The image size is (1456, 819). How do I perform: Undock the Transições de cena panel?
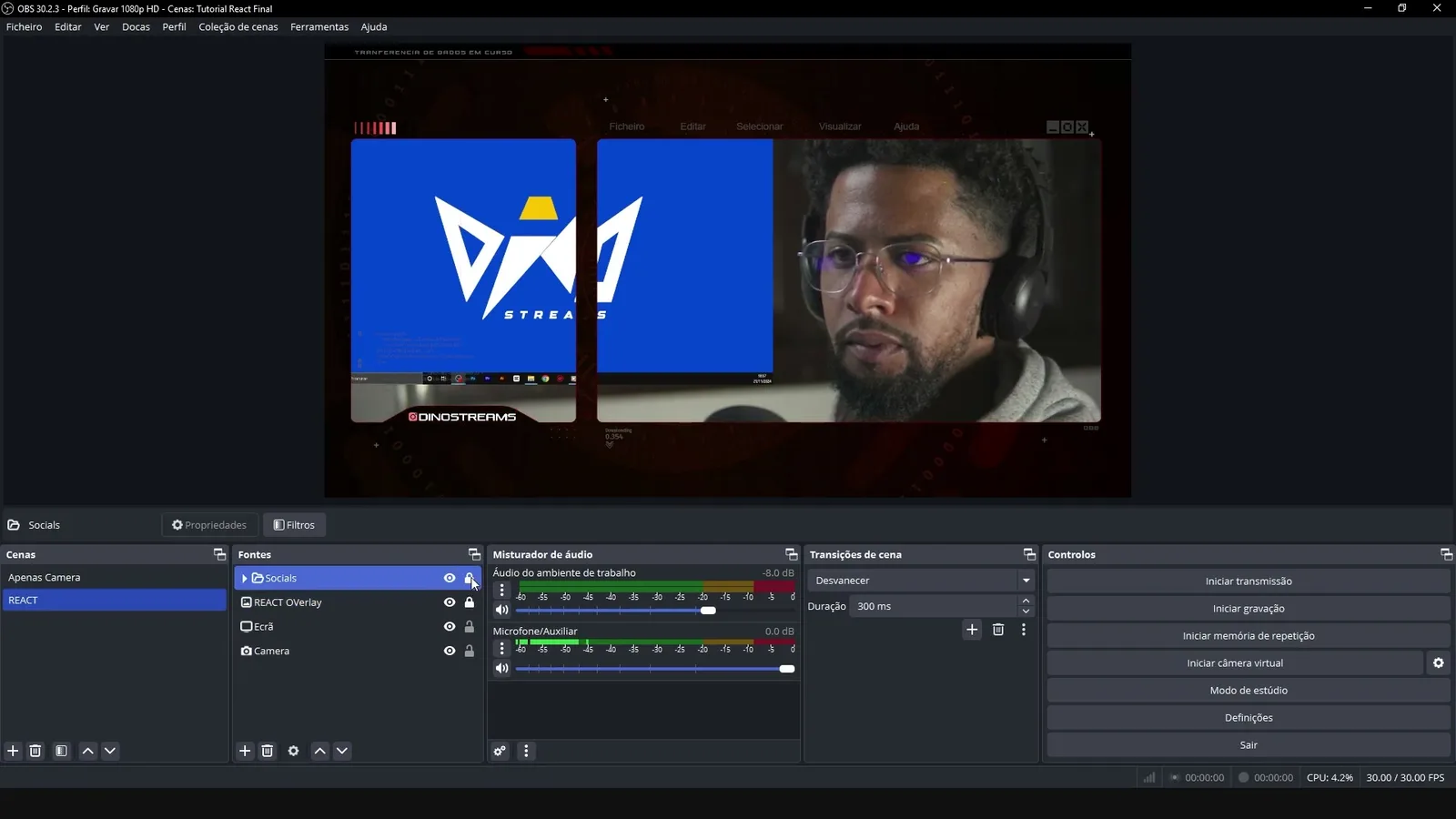pyautogui.click(x=1029, y=554)
